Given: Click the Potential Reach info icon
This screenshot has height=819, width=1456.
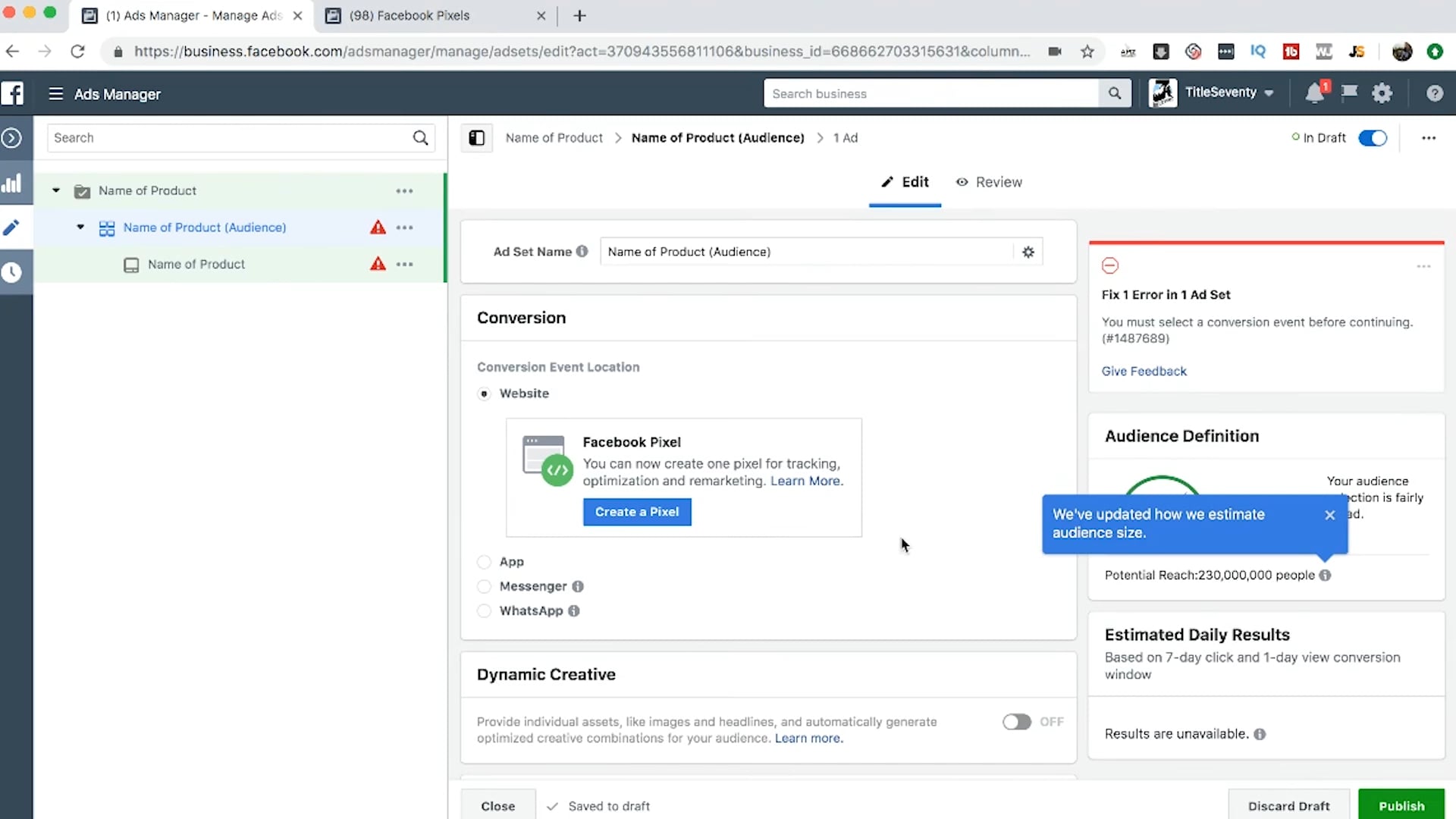Looking at the screenshot, I should 1325,576.
